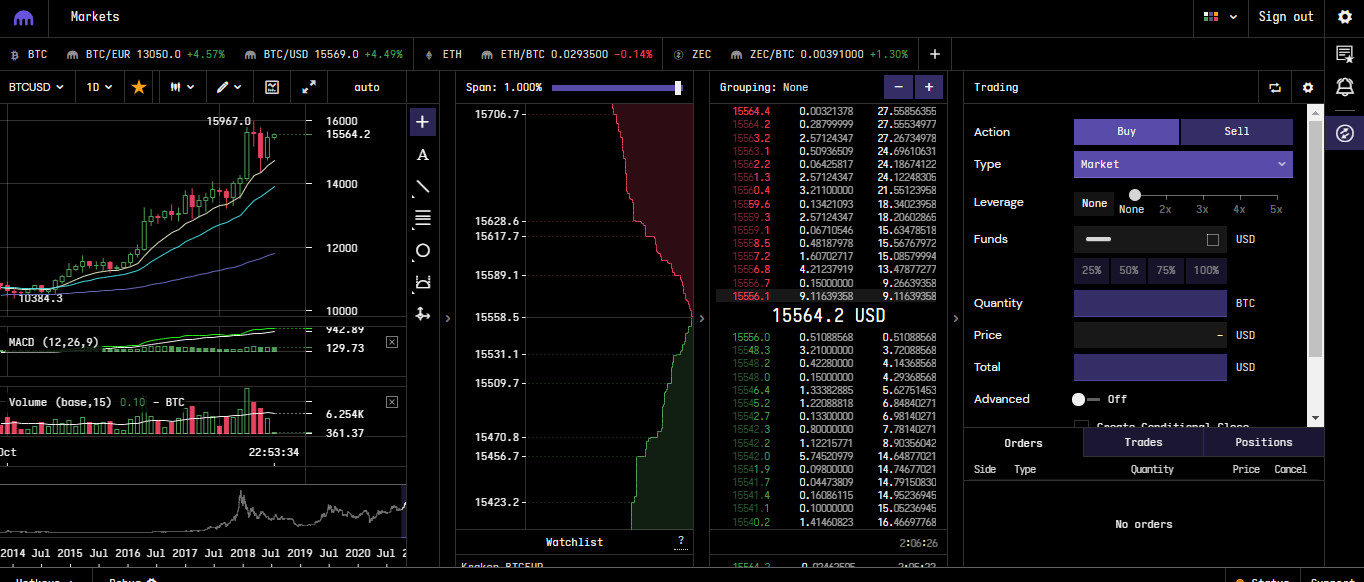Select the move drawing tool
The width and height of the screenshot is (1364, 582).
422,314
